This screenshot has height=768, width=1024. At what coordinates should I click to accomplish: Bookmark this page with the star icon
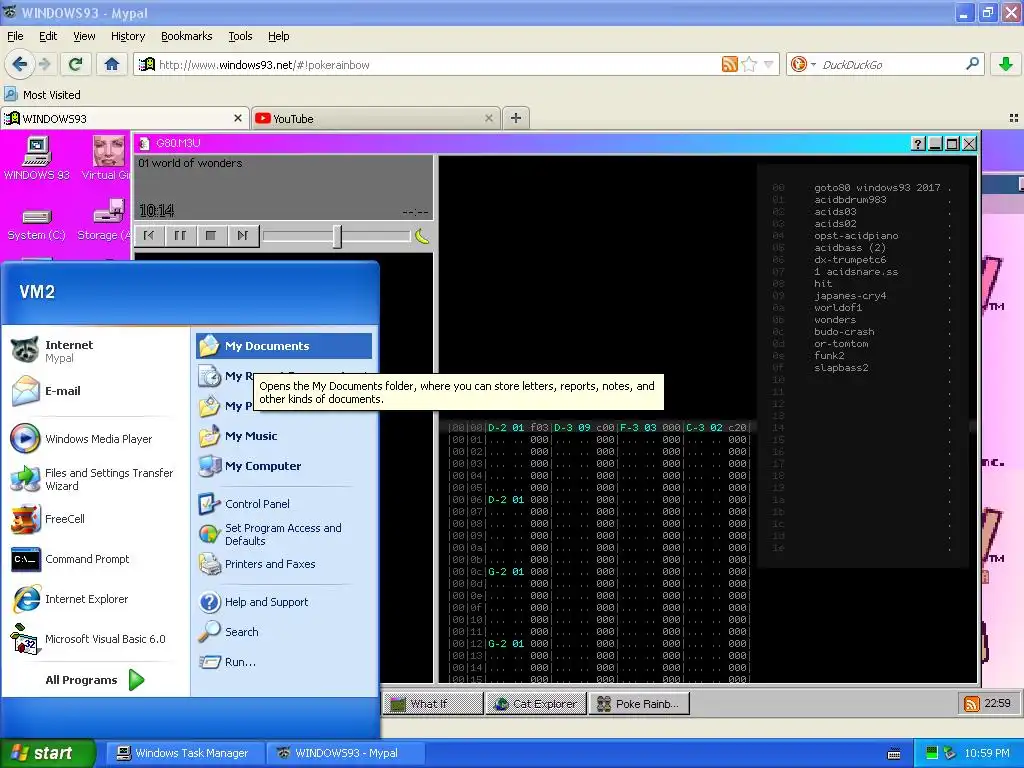749,64
